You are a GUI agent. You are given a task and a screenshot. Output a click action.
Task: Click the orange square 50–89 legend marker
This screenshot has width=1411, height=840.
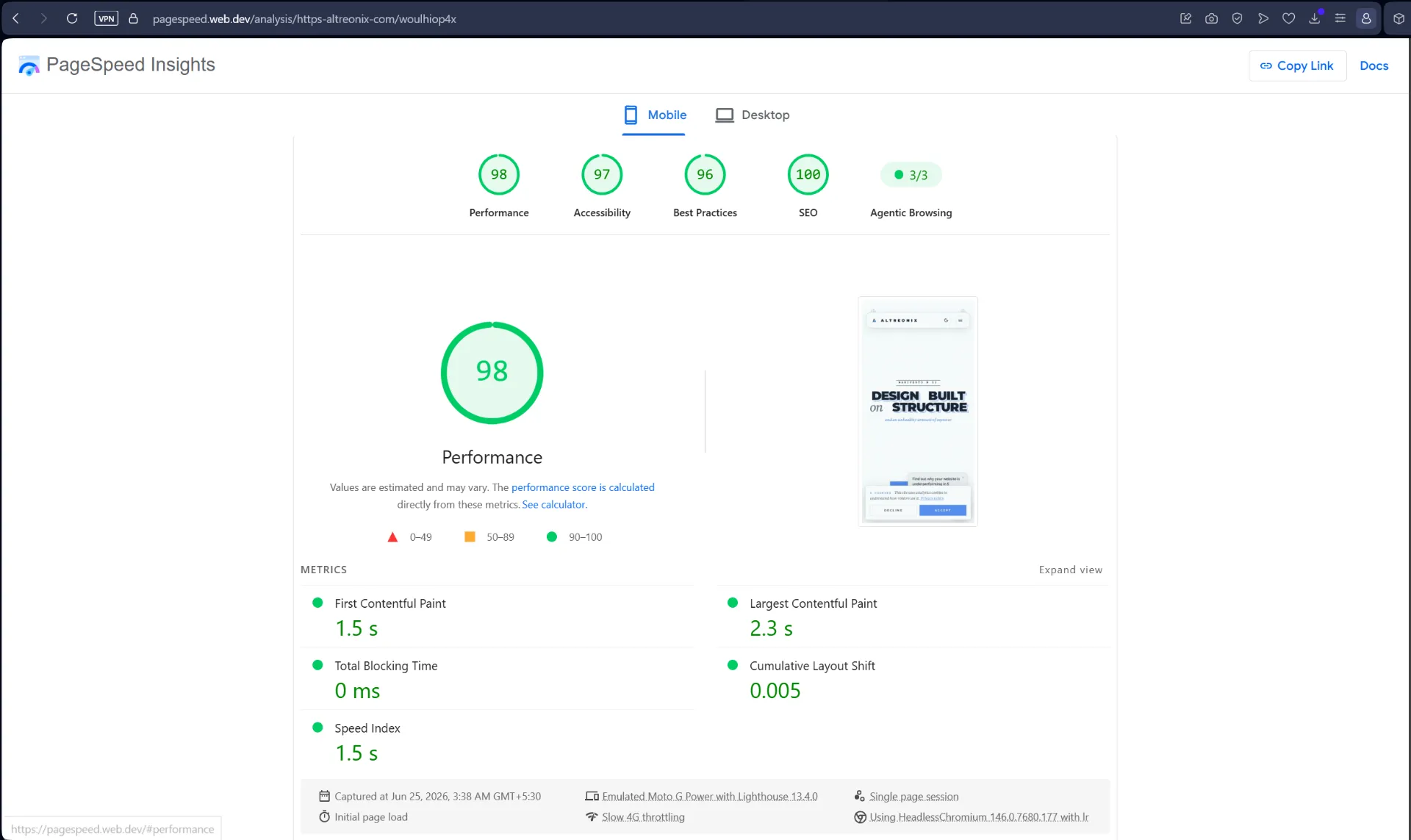[470, 537]
